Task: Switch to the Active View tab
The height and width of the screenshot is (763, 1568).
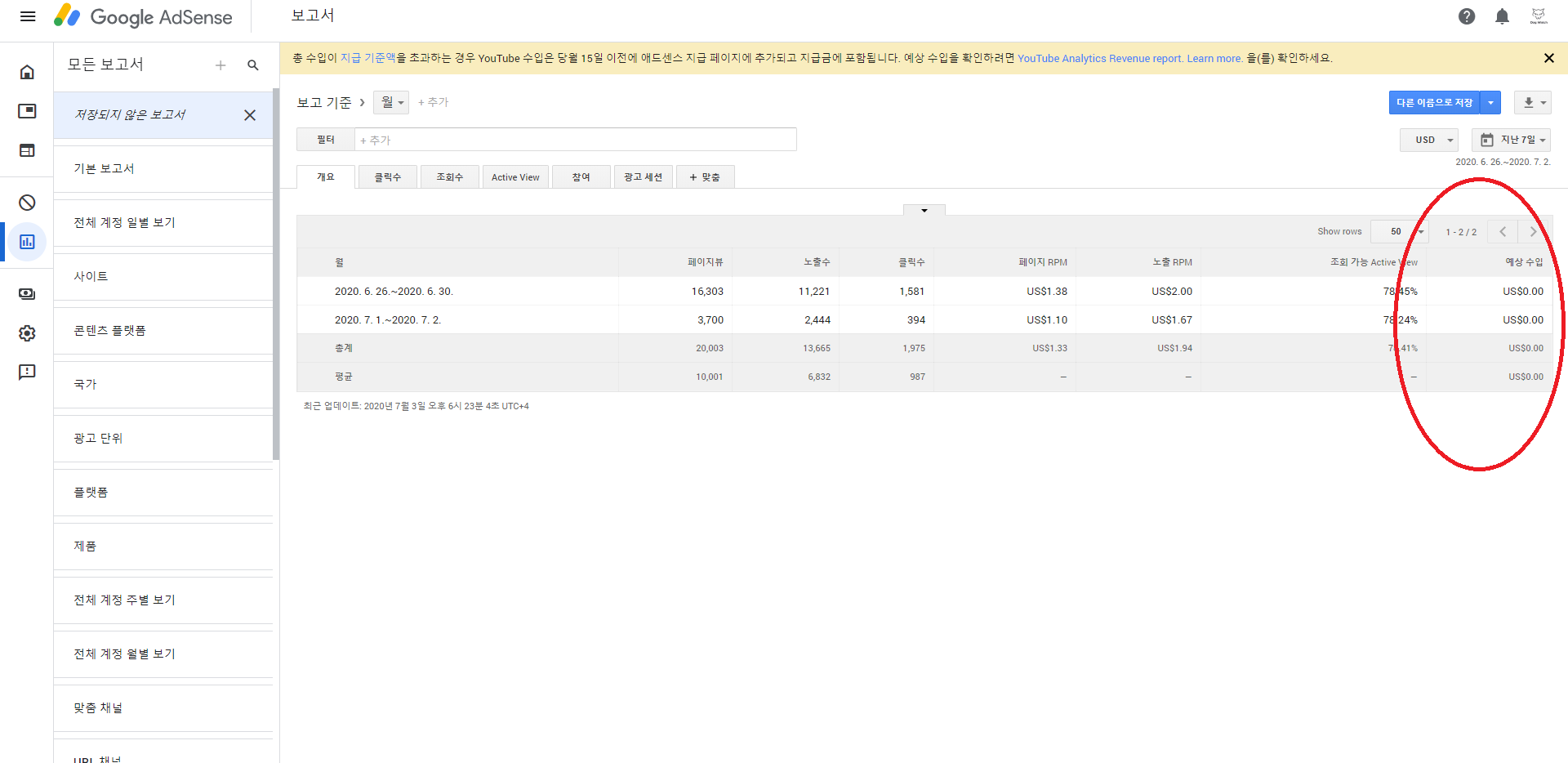Action: [x=515, y=176]
